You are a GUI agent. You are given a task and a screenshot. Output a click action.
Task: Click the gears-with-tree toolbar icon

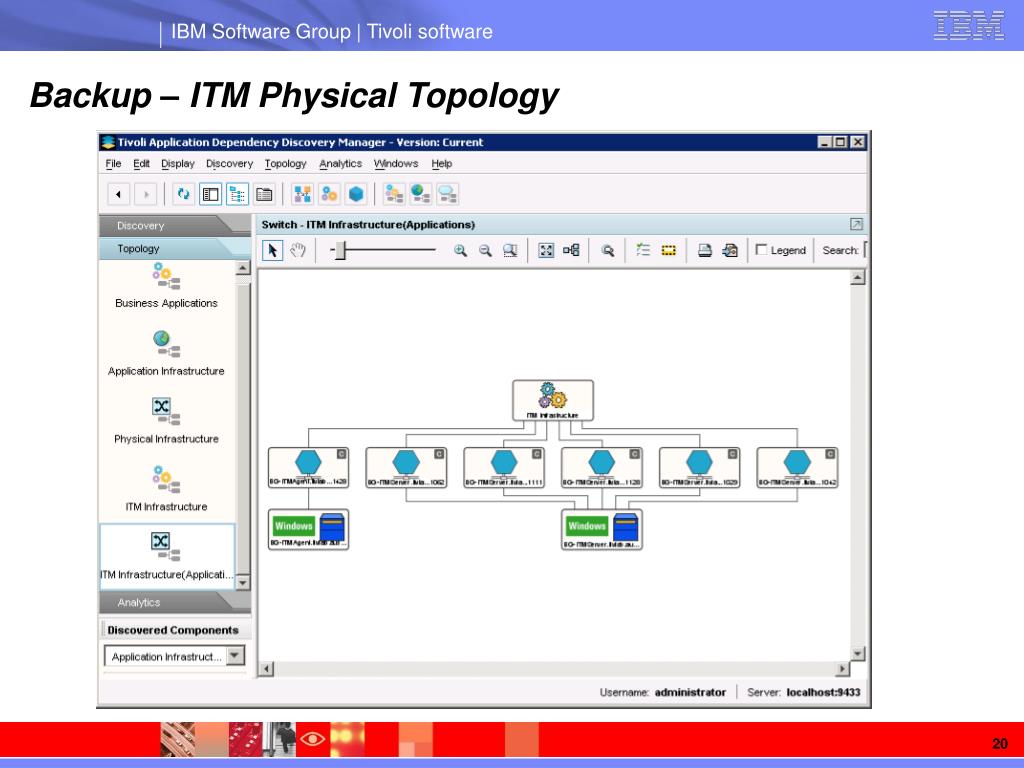coord(394,194)
